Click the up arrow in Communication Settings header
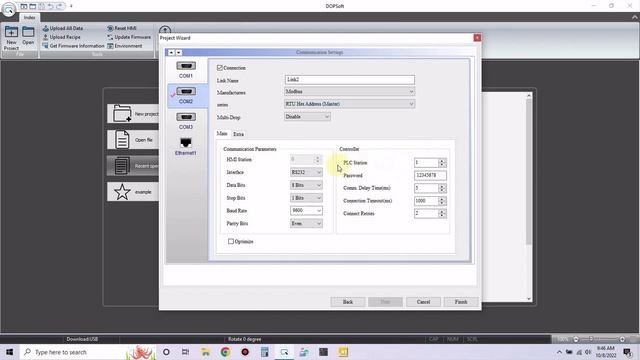This screenshot has width=640, height=360. click(171, 52)
